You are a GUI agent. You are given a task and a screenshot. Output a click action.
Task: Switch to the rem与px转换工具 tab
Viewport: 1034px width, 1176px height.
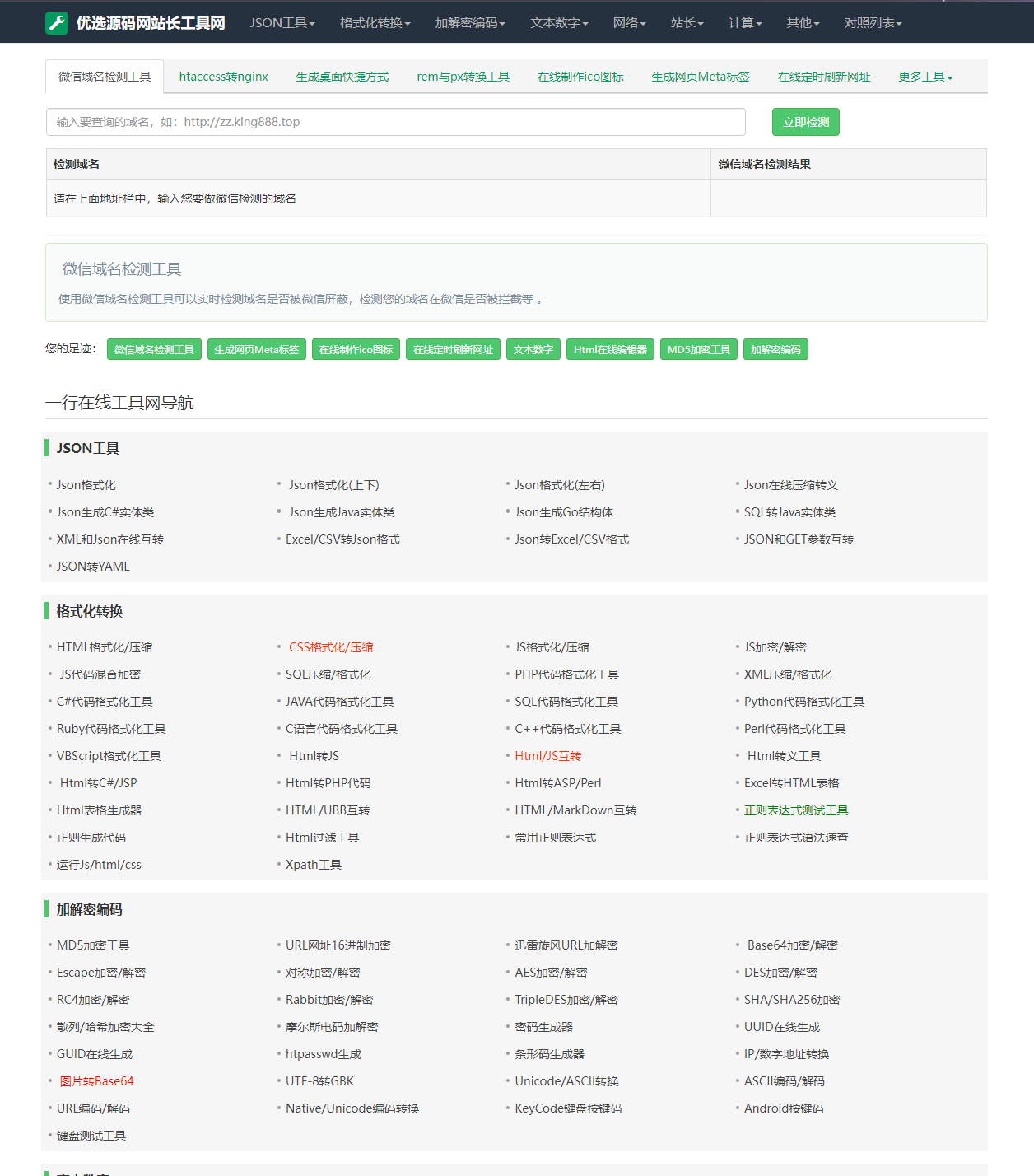(x=463, y=76)
